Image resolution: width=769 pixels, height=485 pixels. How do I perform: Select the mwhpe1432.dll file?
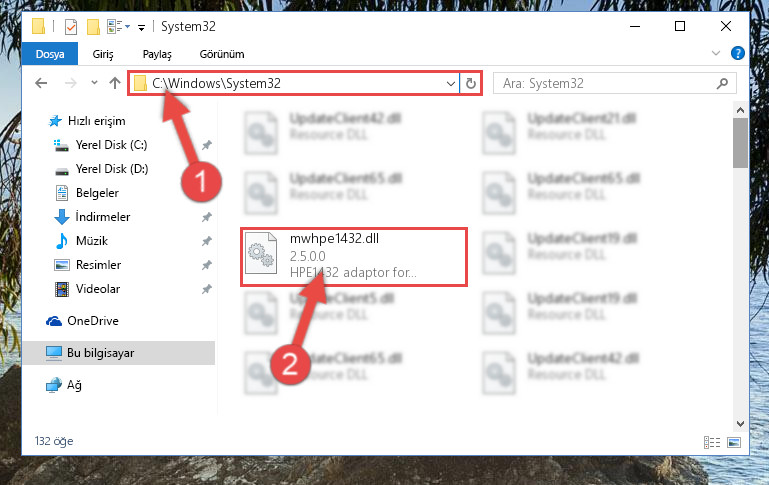tap(354, 257)
